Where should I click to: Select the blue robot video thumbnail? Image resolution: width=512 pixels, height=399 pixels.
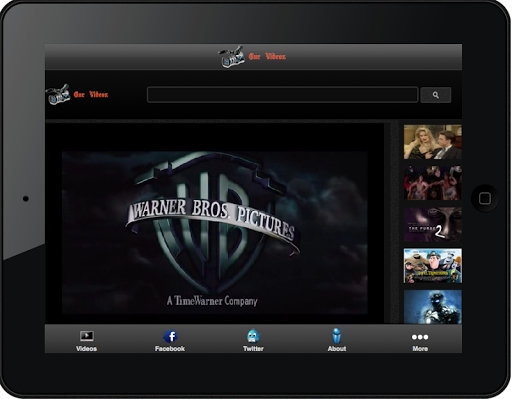(x=433, y=307)
